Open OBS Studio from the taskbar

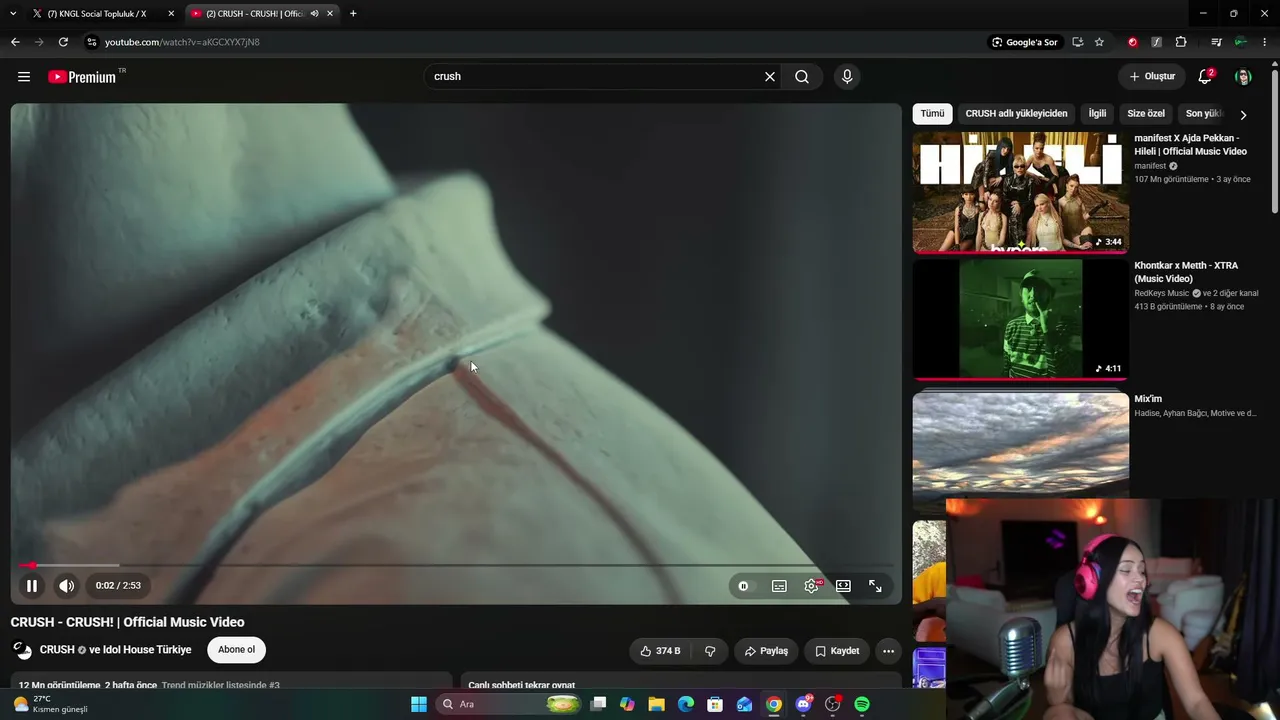(x=832, y=704)
